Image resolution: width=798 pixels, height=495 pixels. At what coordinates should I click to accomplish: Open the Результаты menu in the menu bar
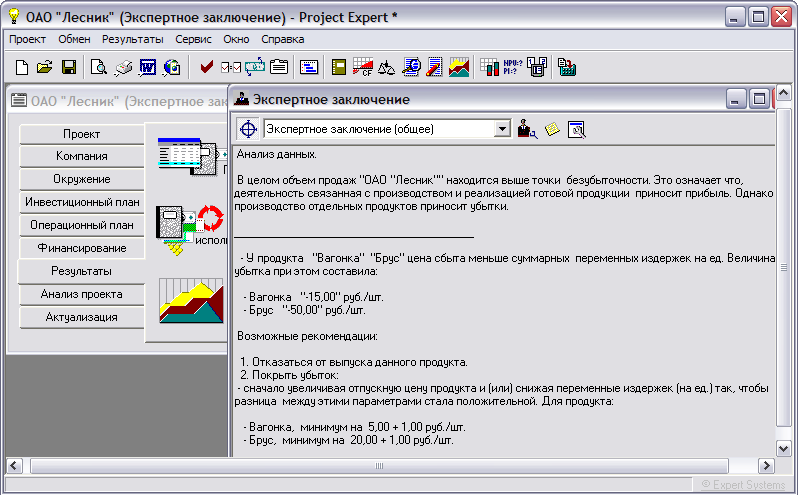click(x=132, y=39)
